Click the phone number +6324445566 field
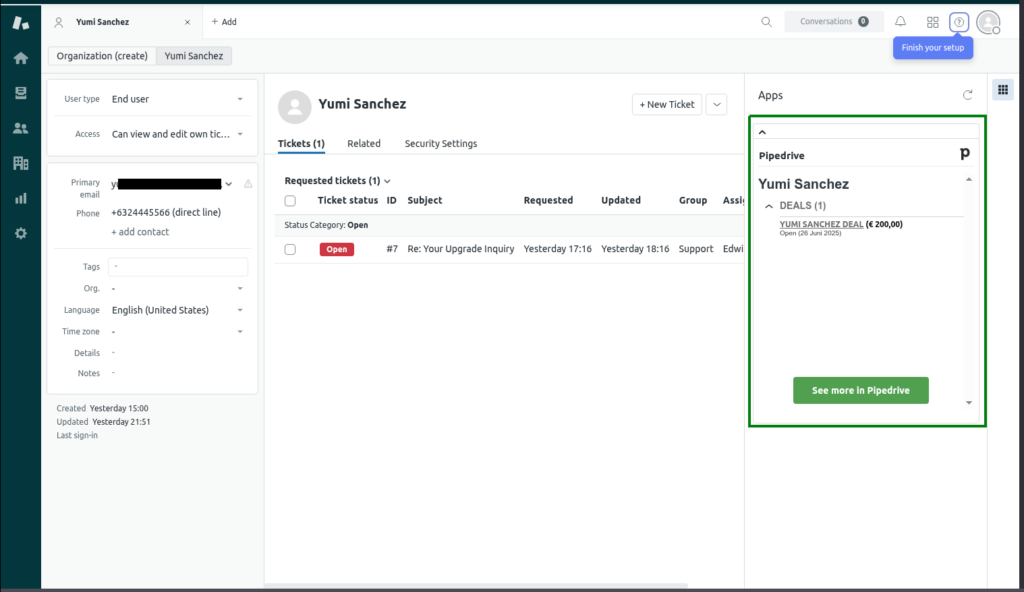The image size is (1024, 592). click(166, 212)
